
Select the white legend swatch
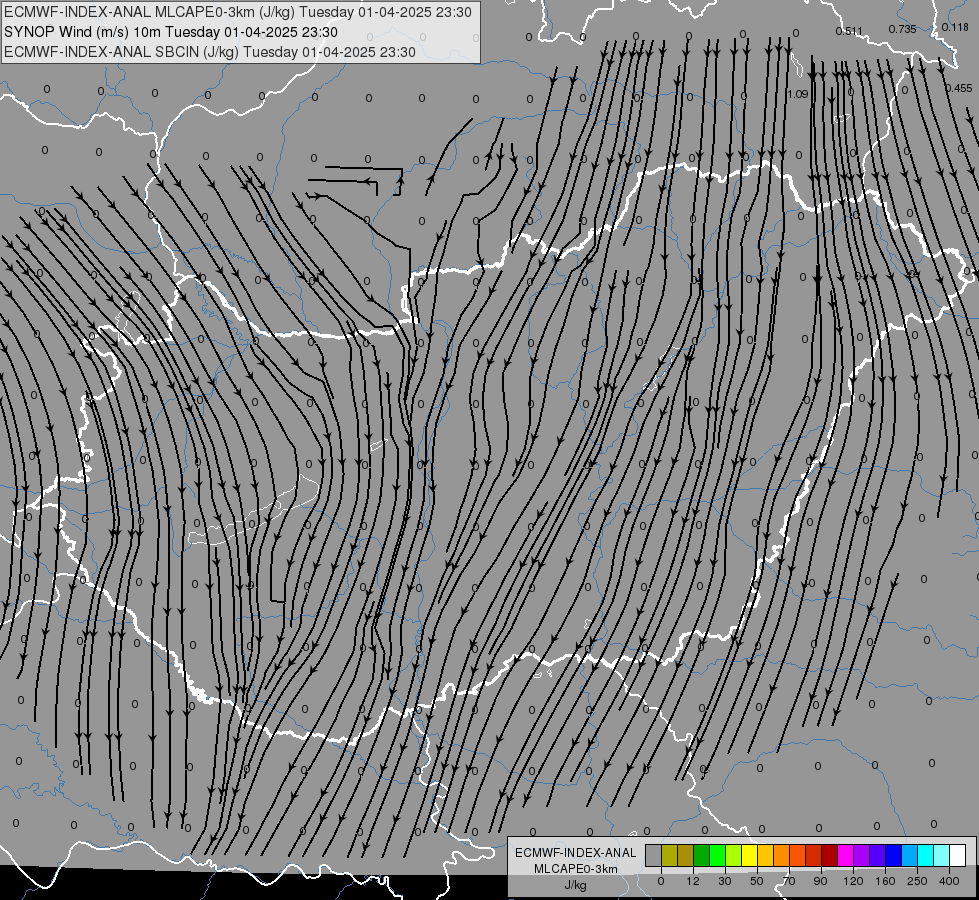pyautogui.click(x=958, y=855)
